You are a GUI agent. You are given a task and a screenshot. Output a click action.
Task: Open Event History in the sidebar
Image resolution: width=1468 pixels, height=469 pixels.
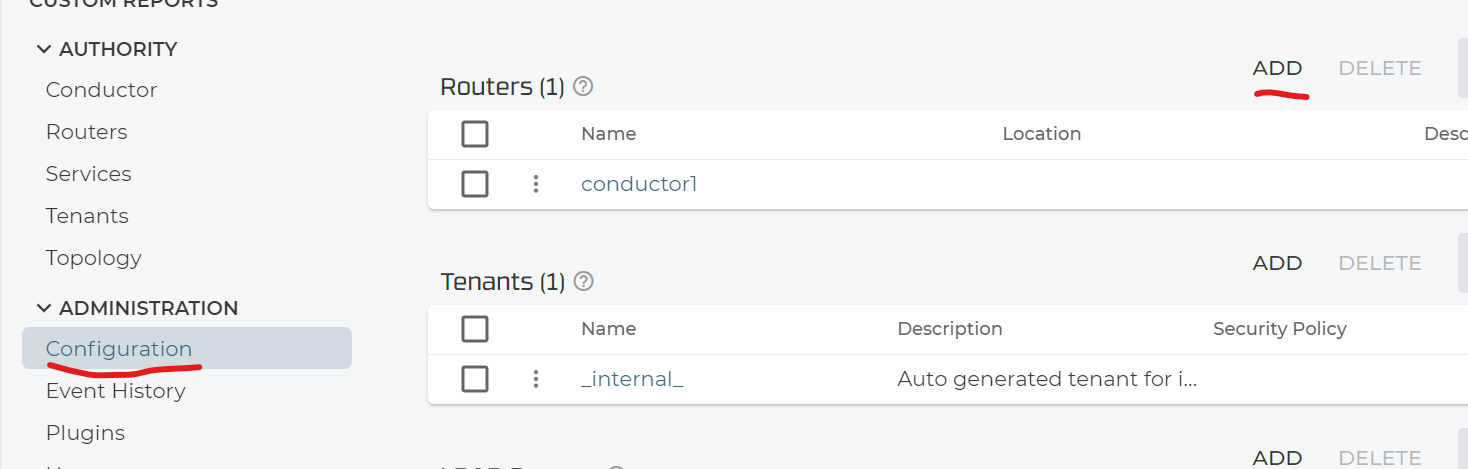pyautogui.click(x=116, y=391)
